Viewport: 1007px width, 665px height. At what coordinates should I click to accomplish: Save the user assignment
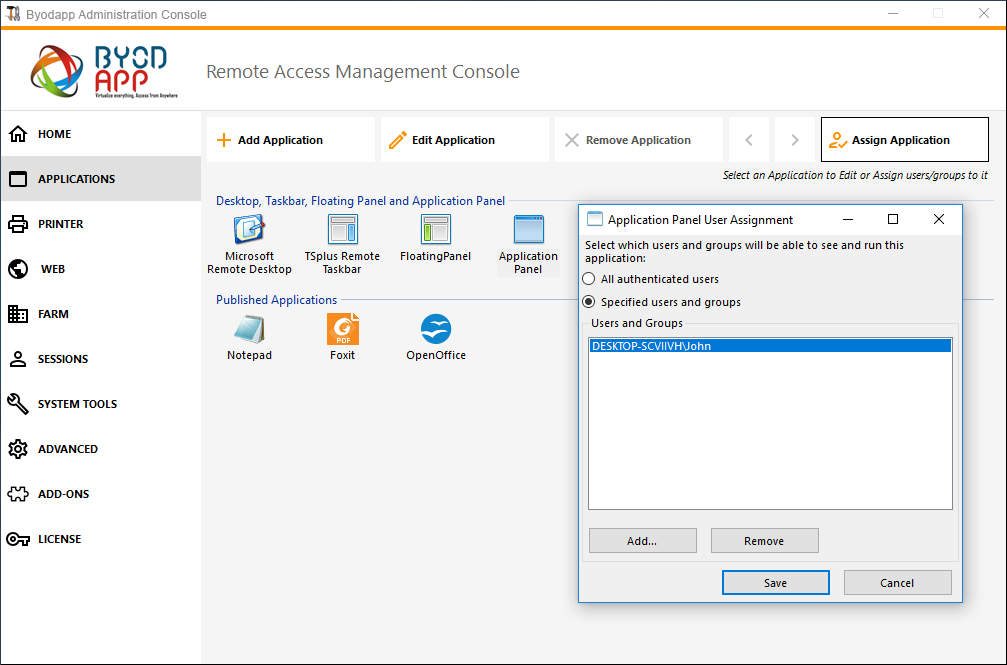click(776, 582)
